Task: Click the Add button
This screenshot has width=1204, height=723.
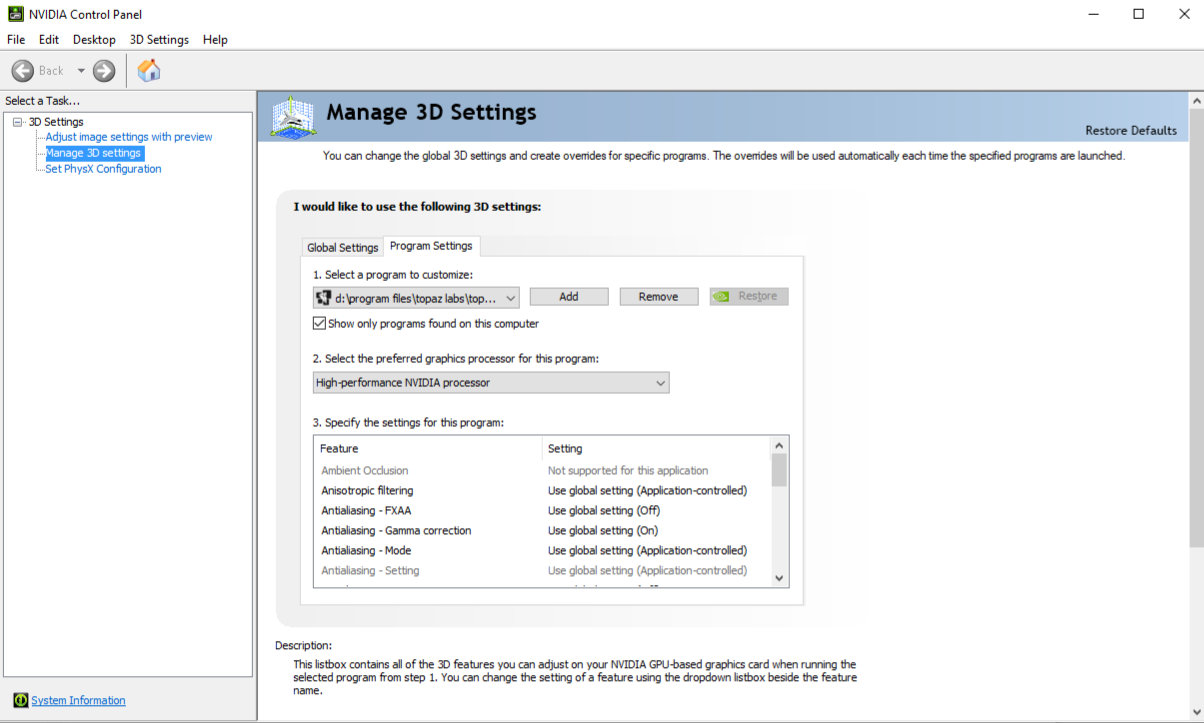Action: tap(569, 297)
